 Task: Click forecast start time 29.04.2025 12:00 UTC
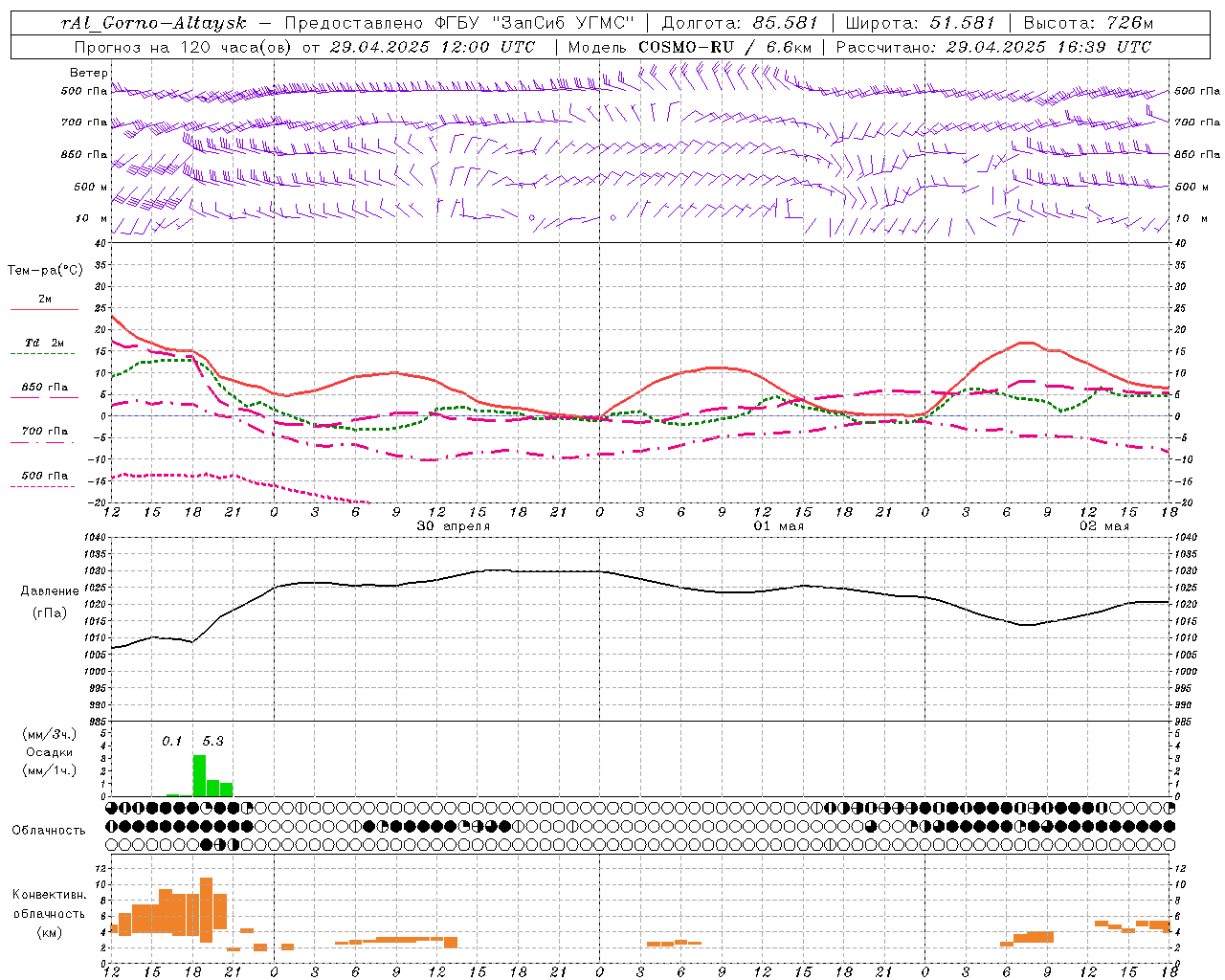(433, 47)
